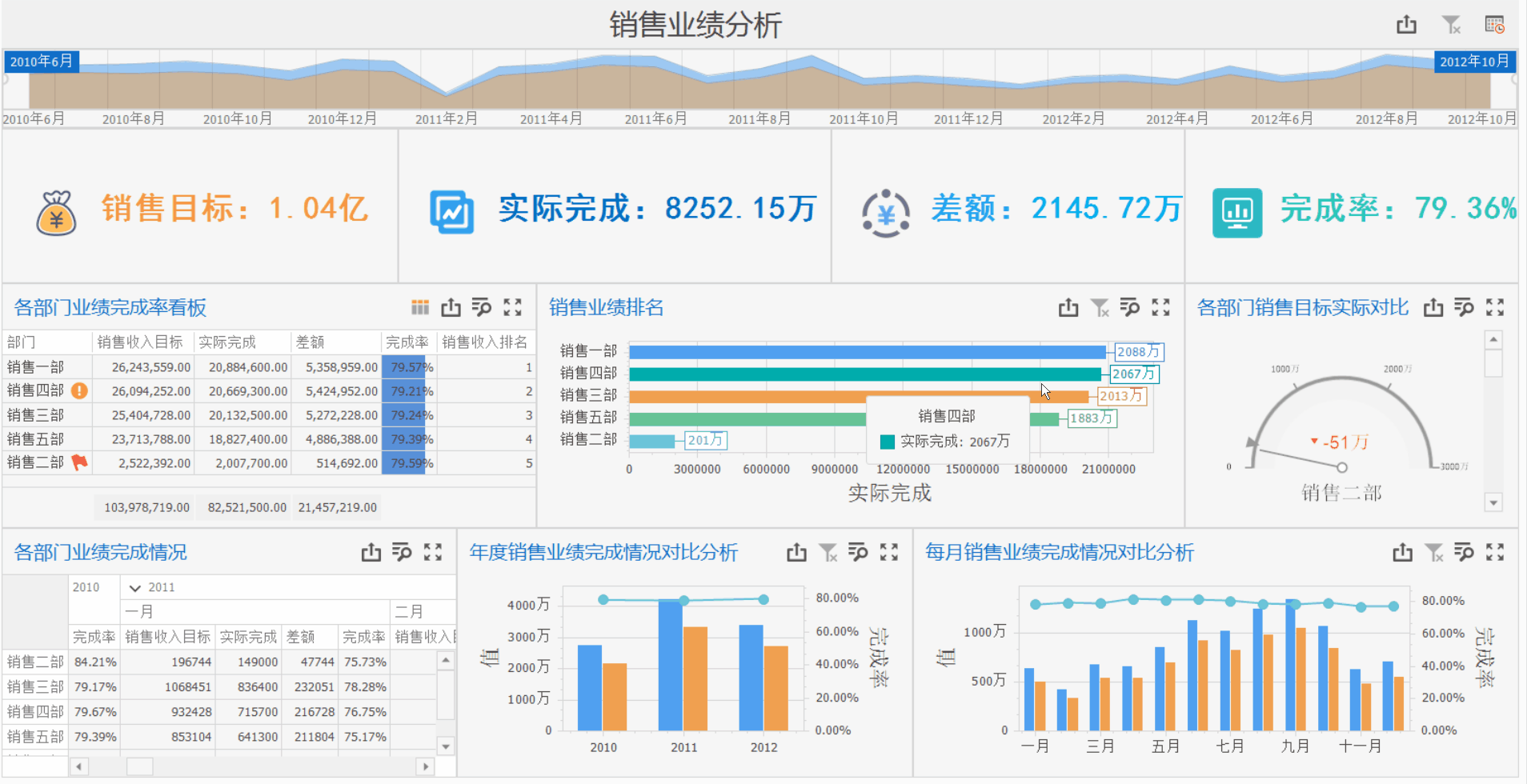
Task: Export the 各部门销售目标实际对比 gauge panel
Action: 1433,307
